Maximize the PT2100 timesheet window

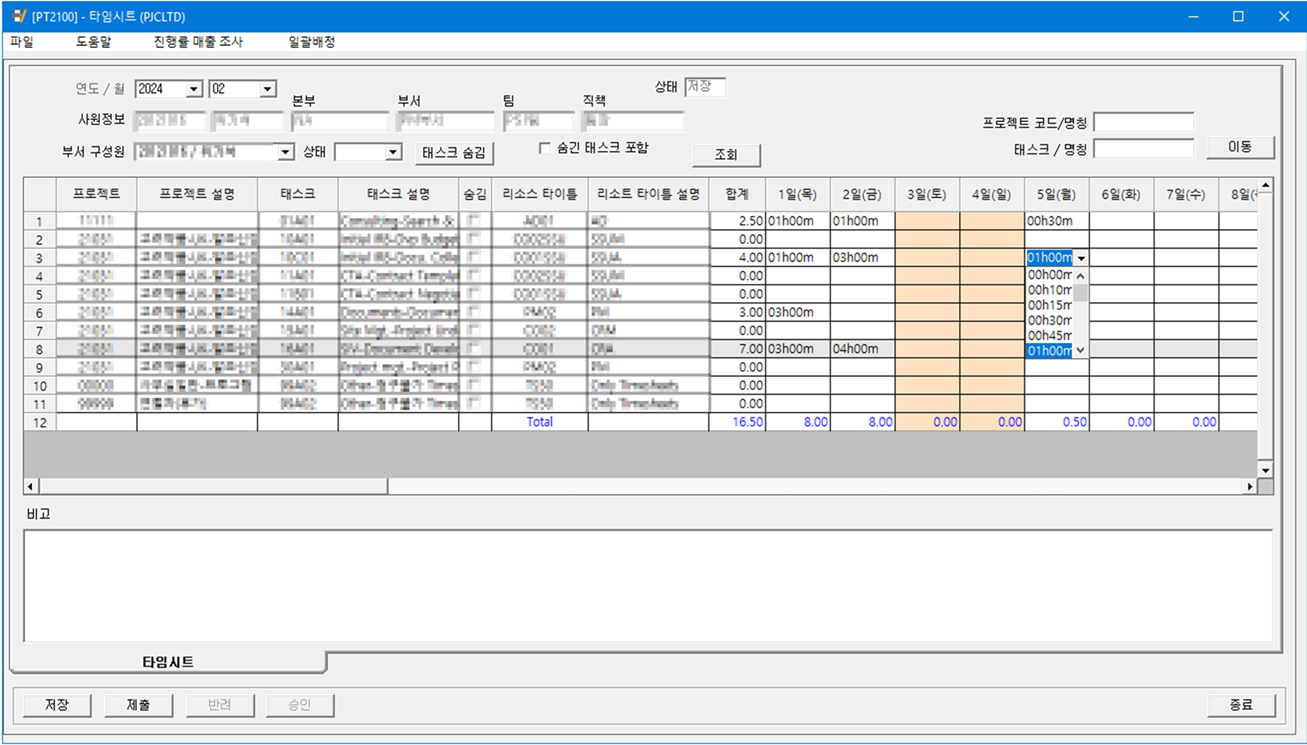(1238, 16)
